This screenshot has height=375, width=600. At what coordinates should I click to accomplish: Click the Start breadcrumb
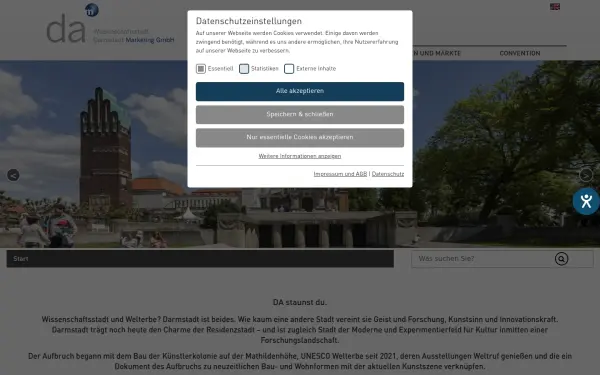coord(21,259)
